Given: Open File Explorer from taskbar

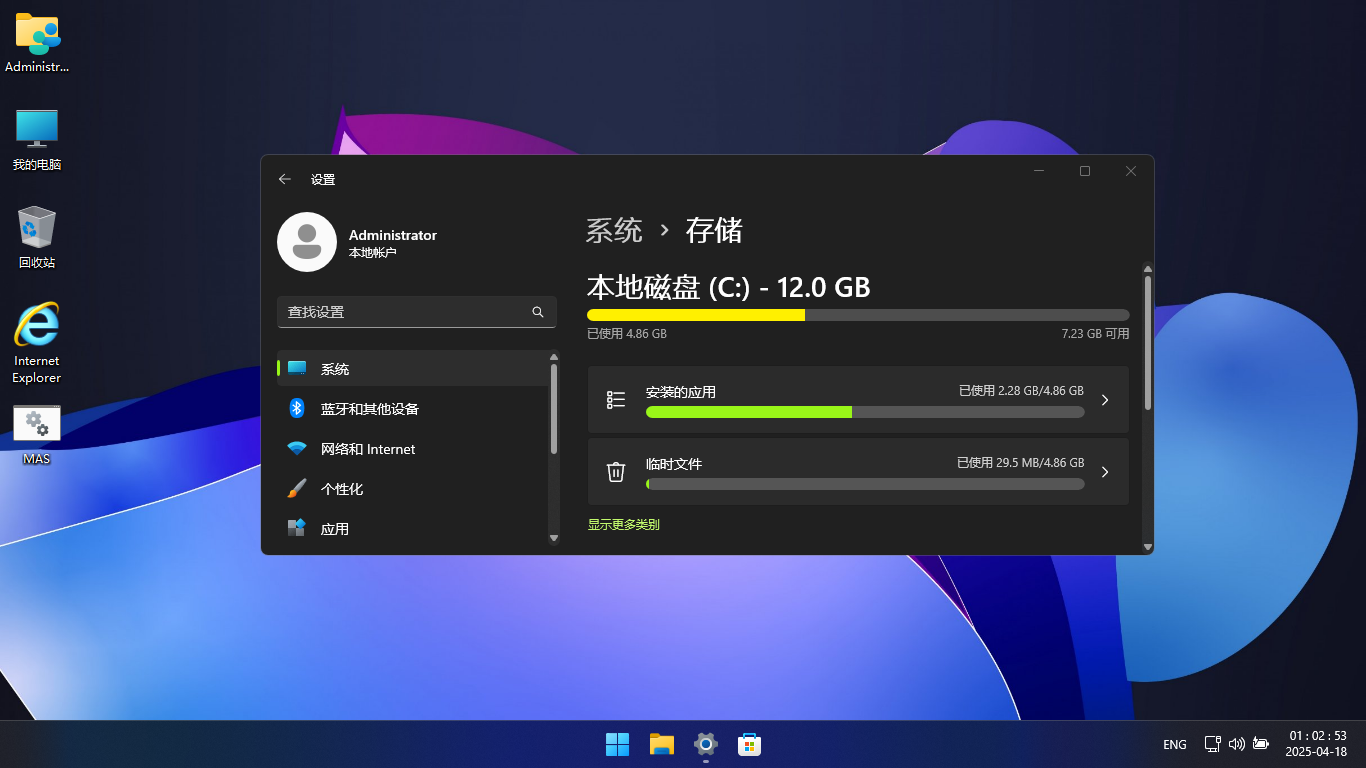Looking at the screenshot, I should [x=662, y=744].
